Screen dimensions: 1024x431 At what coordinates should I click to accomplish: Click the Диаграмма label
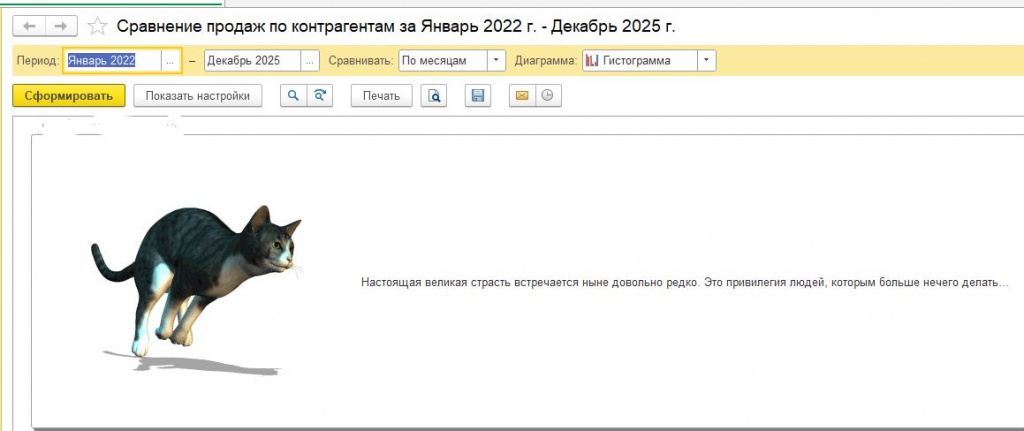(x=546, y=60)
